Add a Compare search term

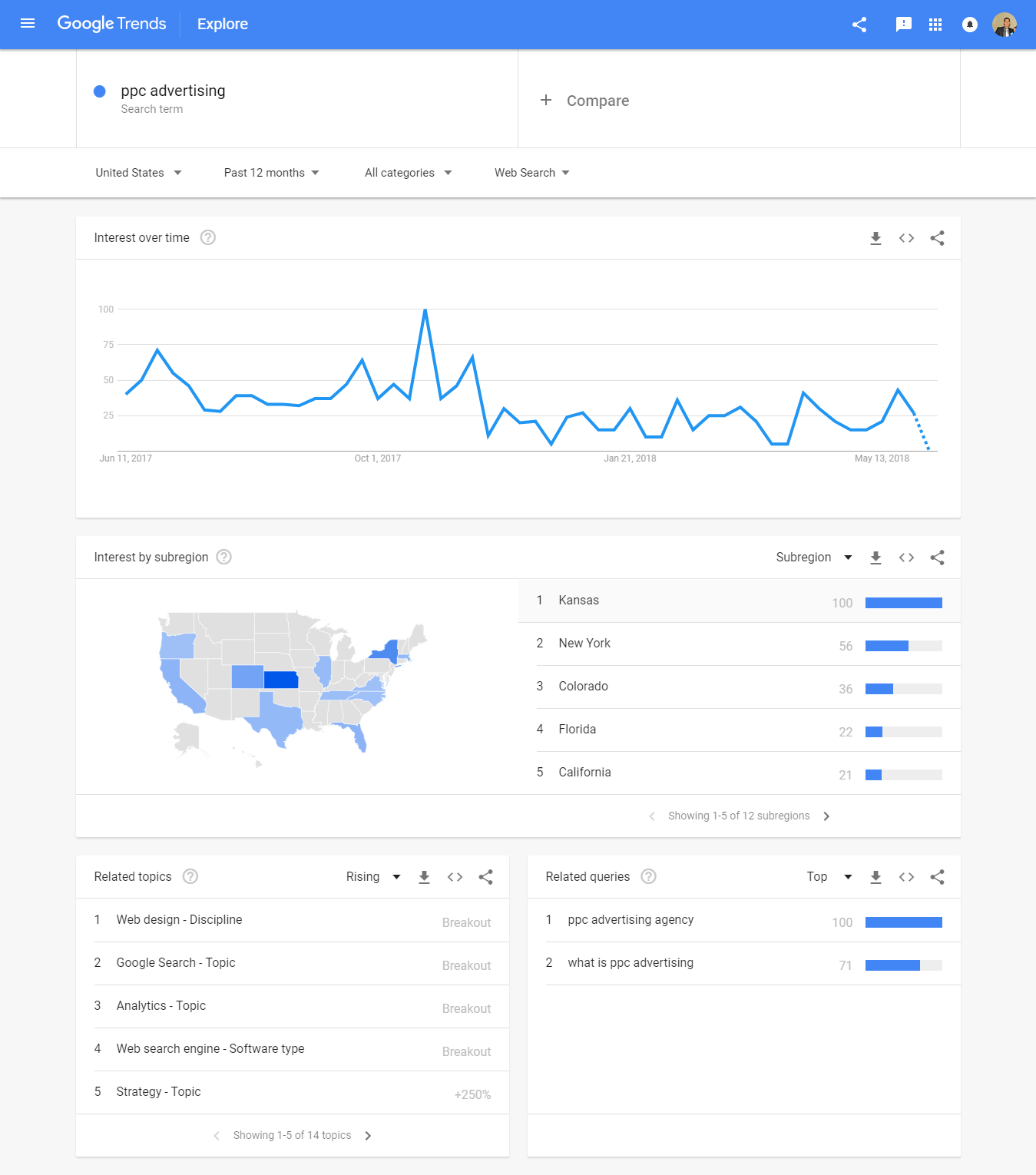click(584, 101)
